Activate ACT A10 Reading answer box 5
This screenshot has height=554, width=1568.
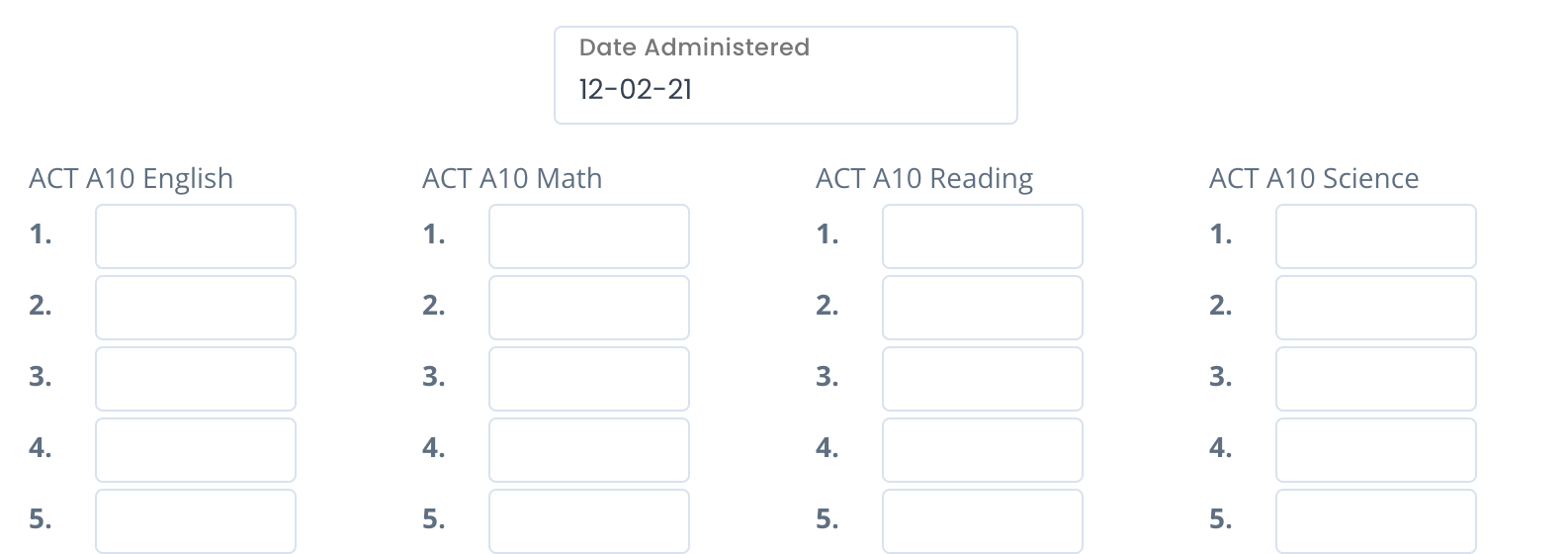click(983, 521)
